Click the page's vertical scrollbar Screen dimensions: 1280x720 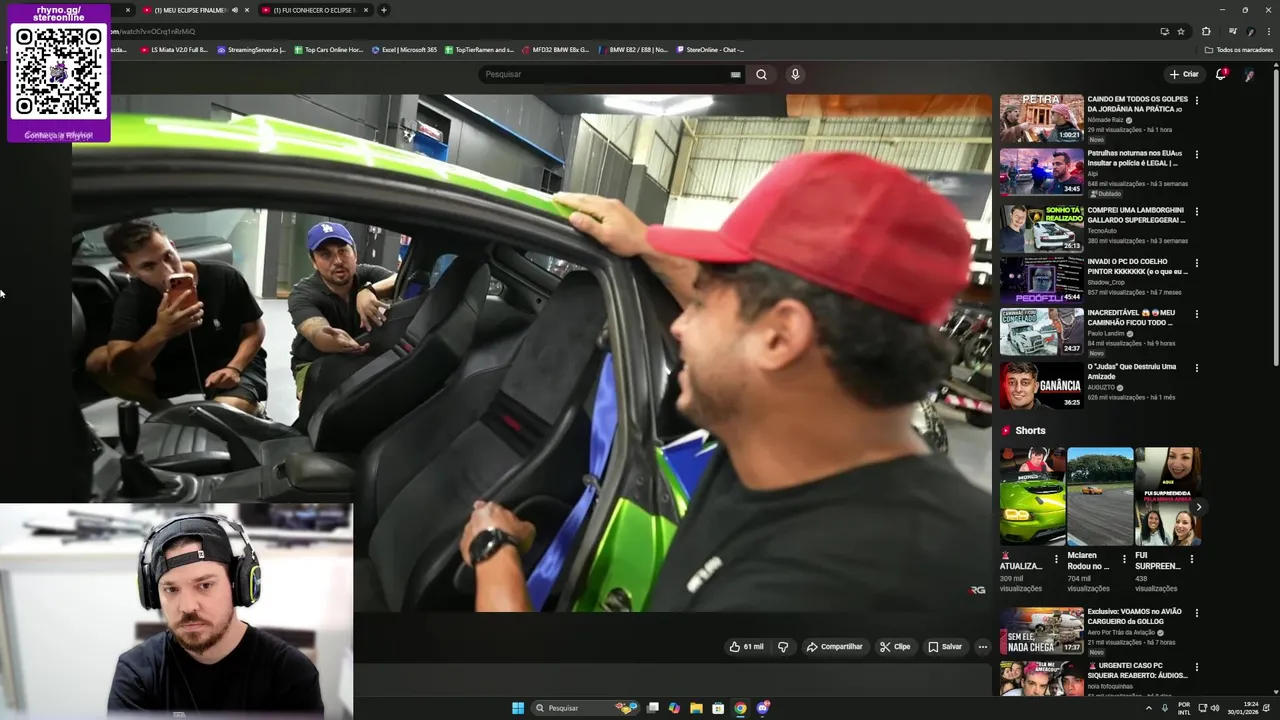[x=1275, y=216]
